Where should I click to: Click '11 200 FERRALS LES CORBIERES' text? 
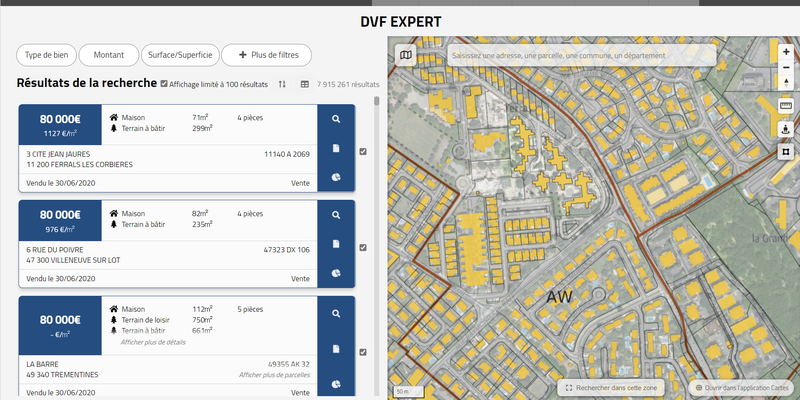[x=80, y=165]
